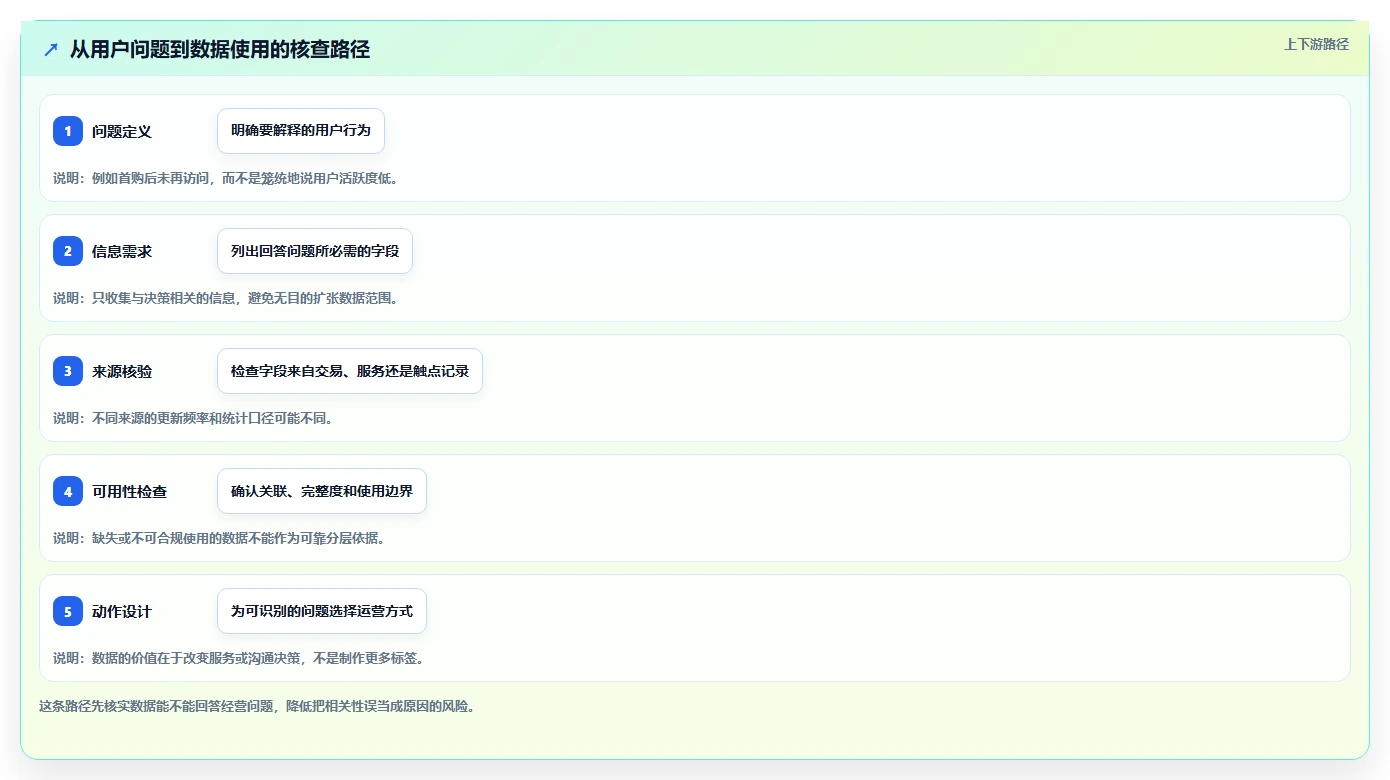Select the 为可识别的问题选择运营方式 chip
The width and height of the screenshot is (1390, 780).
pyautogui.click(x=322, y=611)
